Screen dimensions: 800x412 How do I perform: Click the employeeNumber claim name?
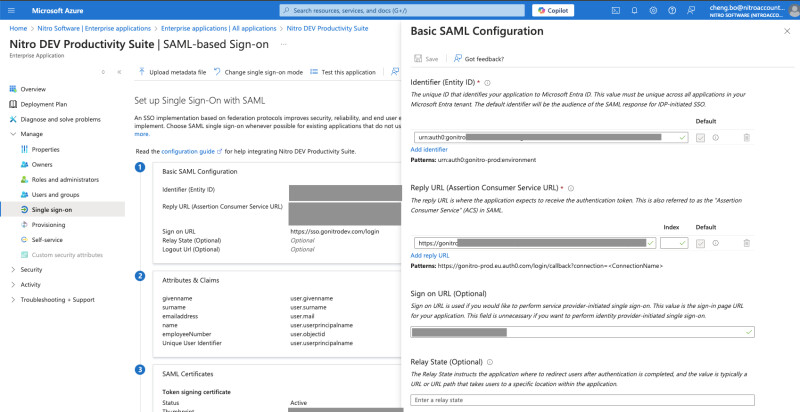point(185,334)
